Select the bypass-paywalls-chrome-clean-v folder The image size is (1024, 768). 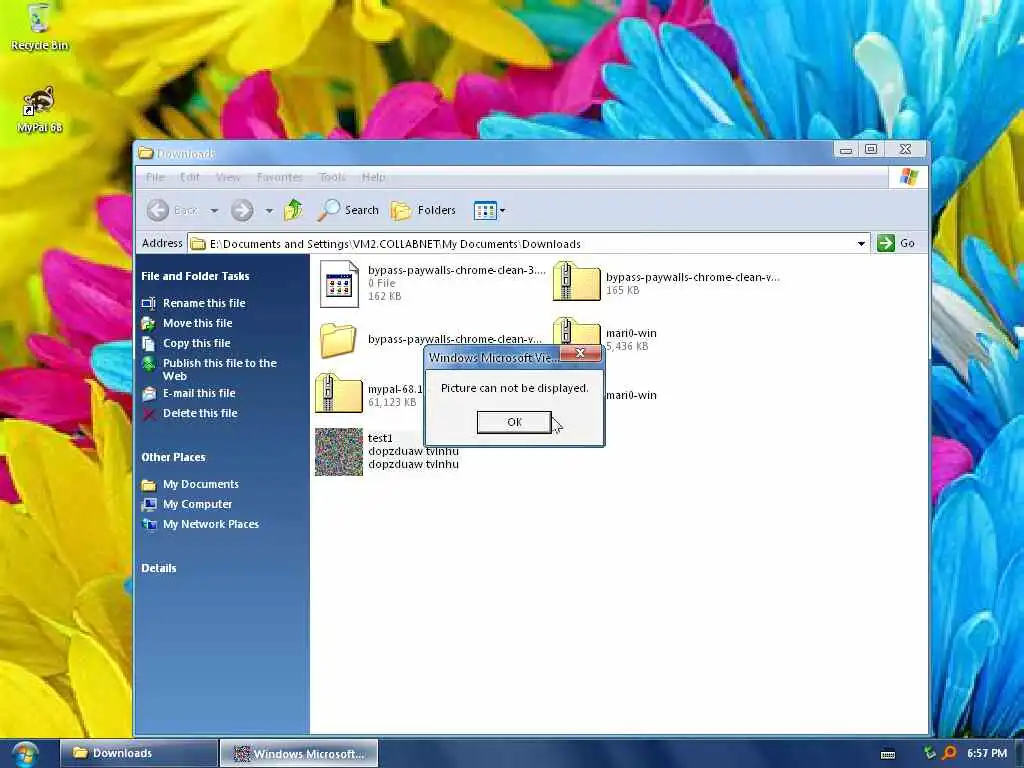click(x=430, y=340)
